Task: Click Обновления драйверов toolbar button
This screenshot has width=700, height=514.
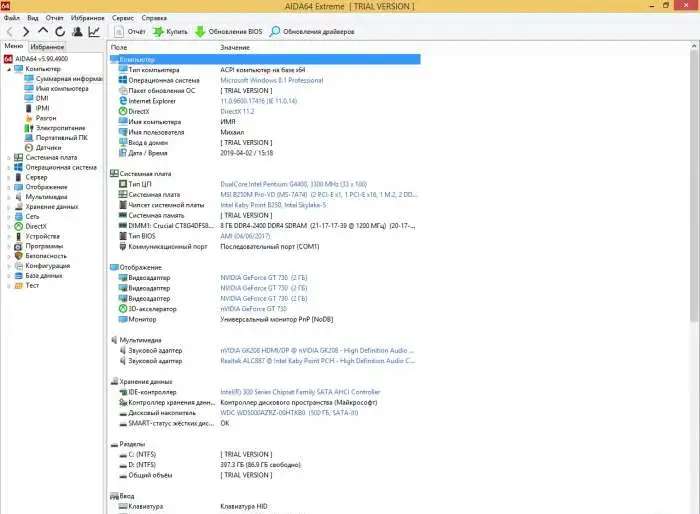Action: [312, 32]
